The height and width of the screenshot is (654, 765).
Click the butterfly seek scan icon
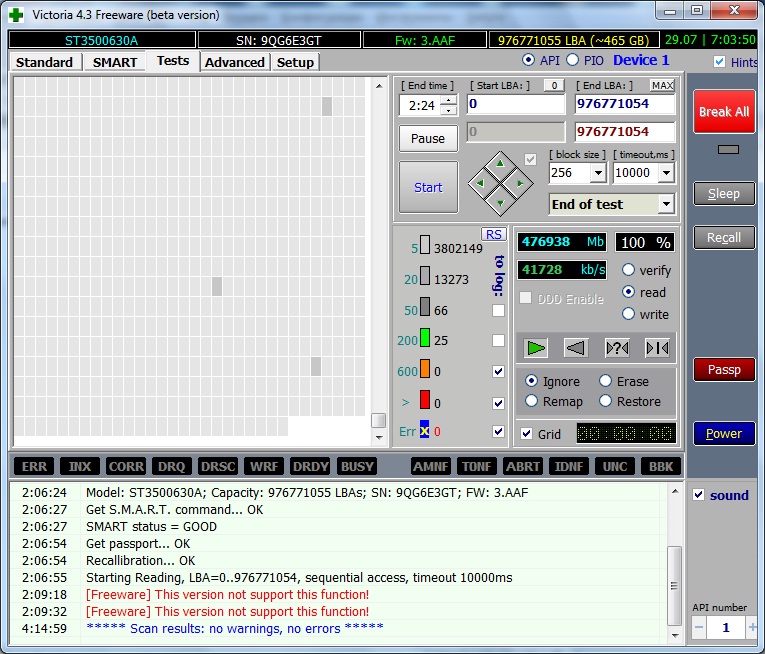[x=657, y=347]
